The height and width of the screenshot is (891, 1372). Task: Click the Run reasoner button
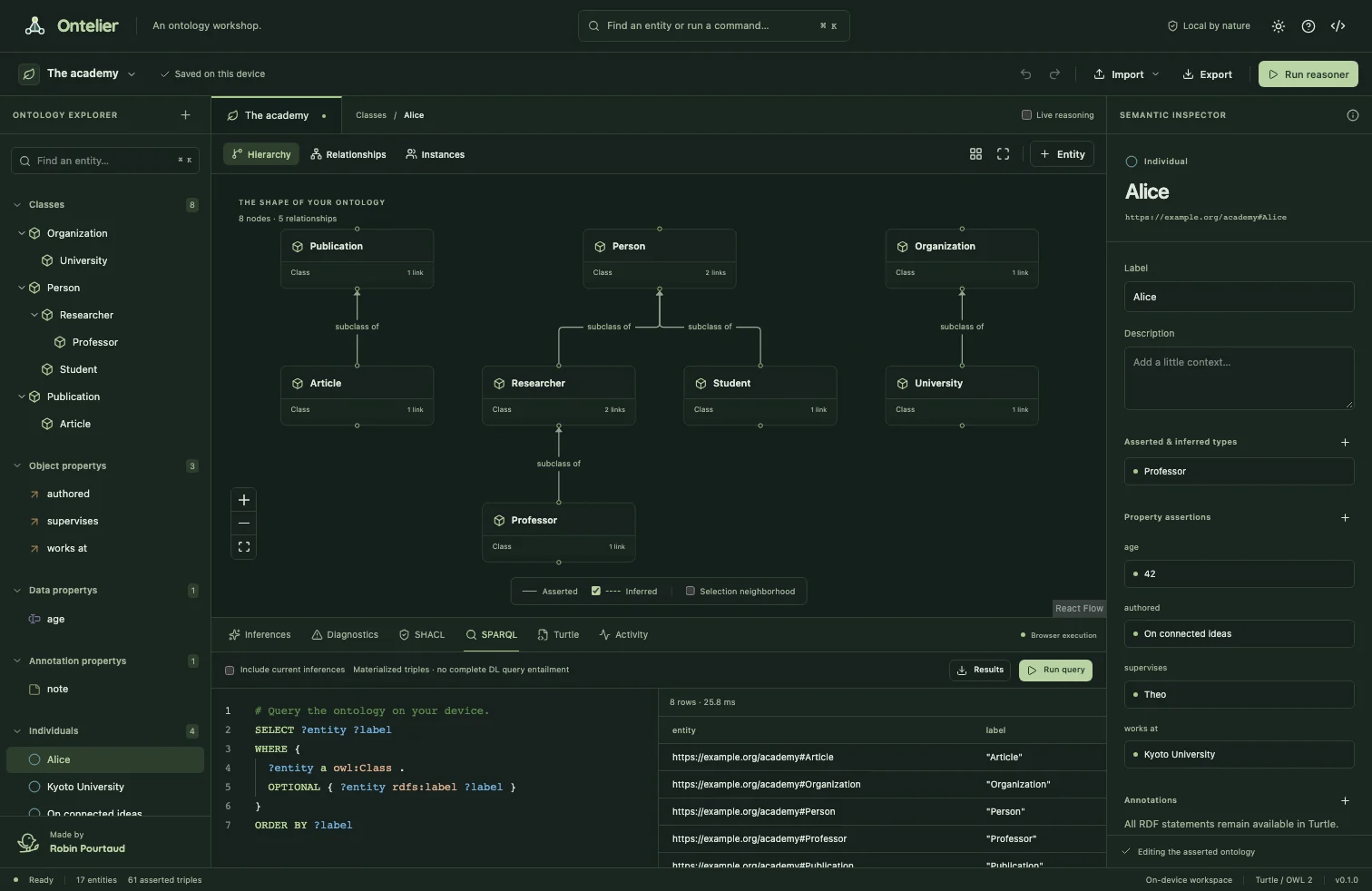click(1308, 74)
